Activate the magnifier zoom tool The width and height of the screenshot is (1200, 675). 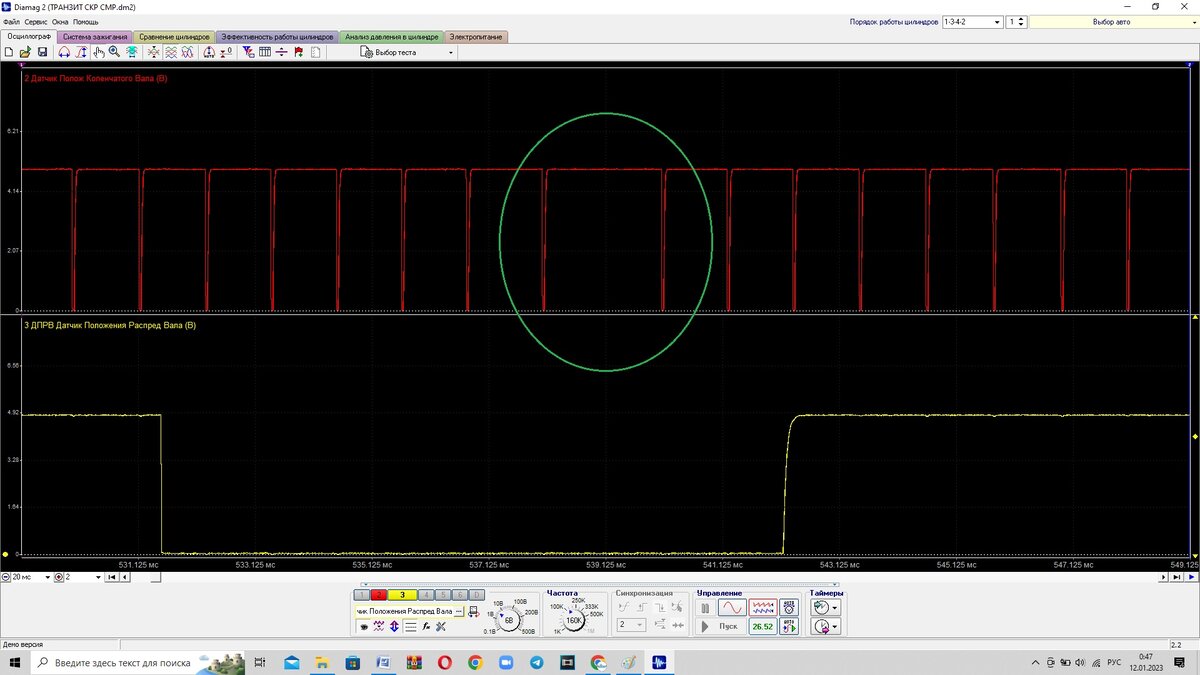click(115, 52)
